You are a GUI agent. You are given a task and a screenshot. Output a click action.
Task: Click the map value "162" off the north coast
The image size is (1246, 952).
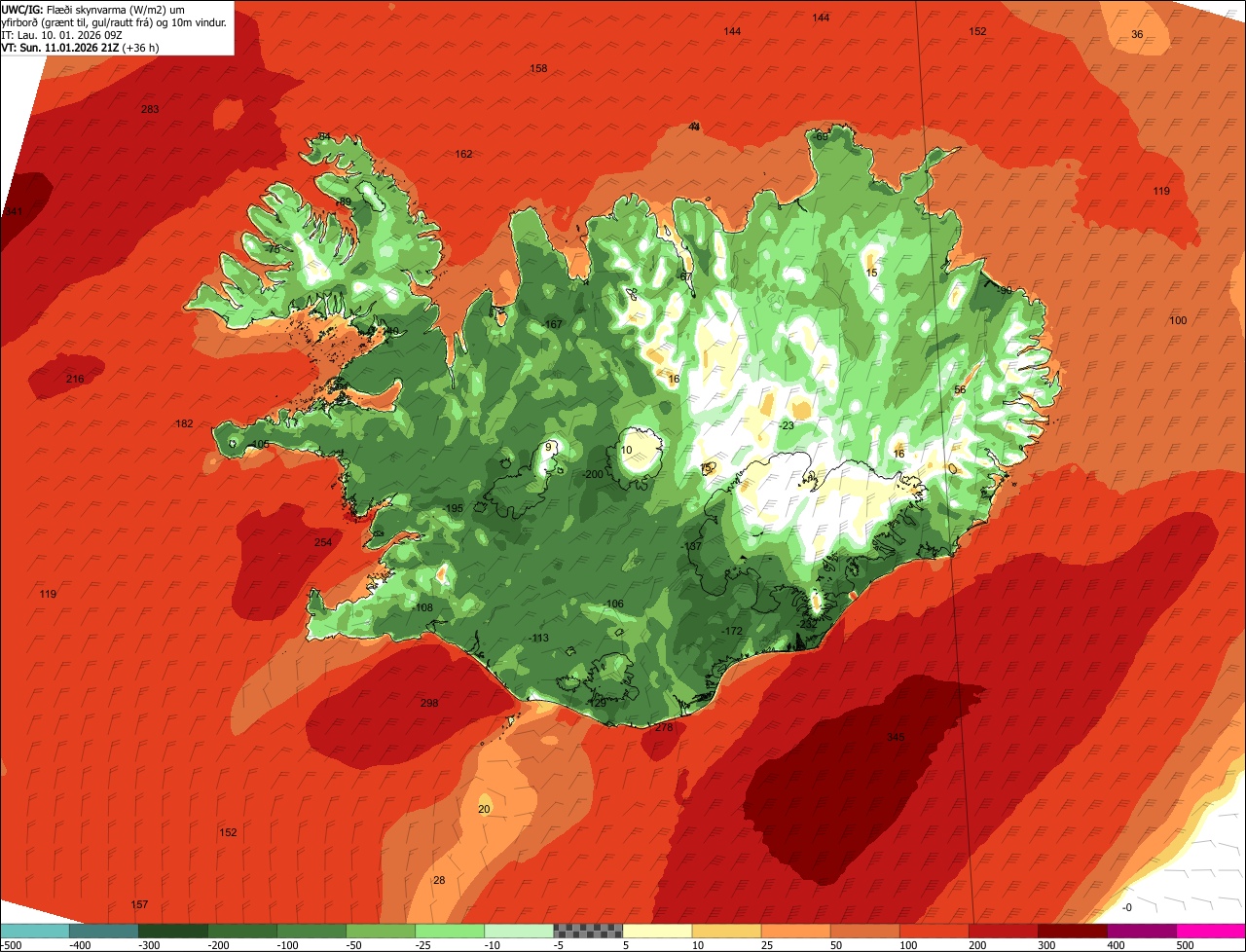(x=463, y=154)
